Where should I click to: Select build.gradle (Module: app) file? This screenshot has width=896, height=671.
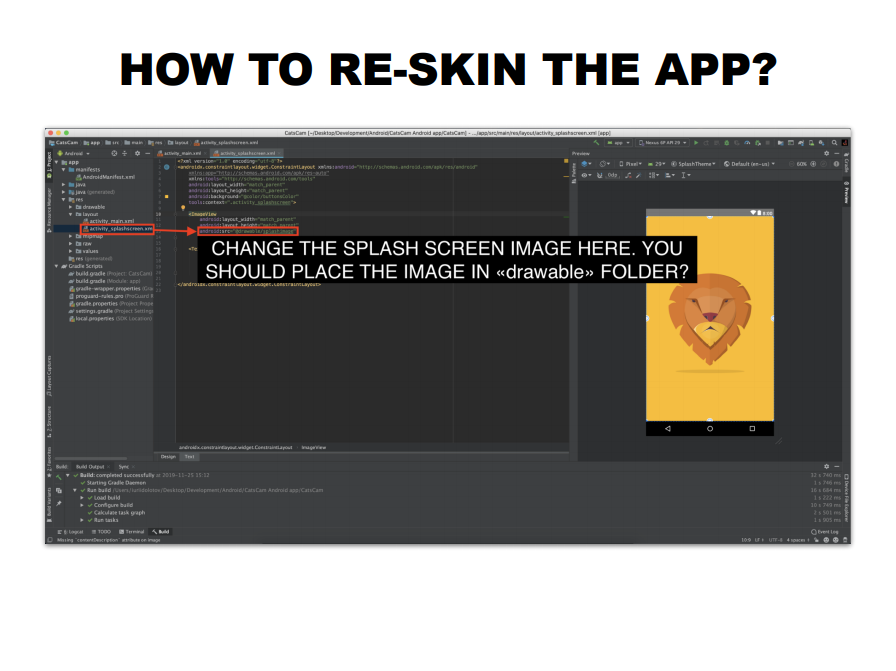(x=105, y=281)
